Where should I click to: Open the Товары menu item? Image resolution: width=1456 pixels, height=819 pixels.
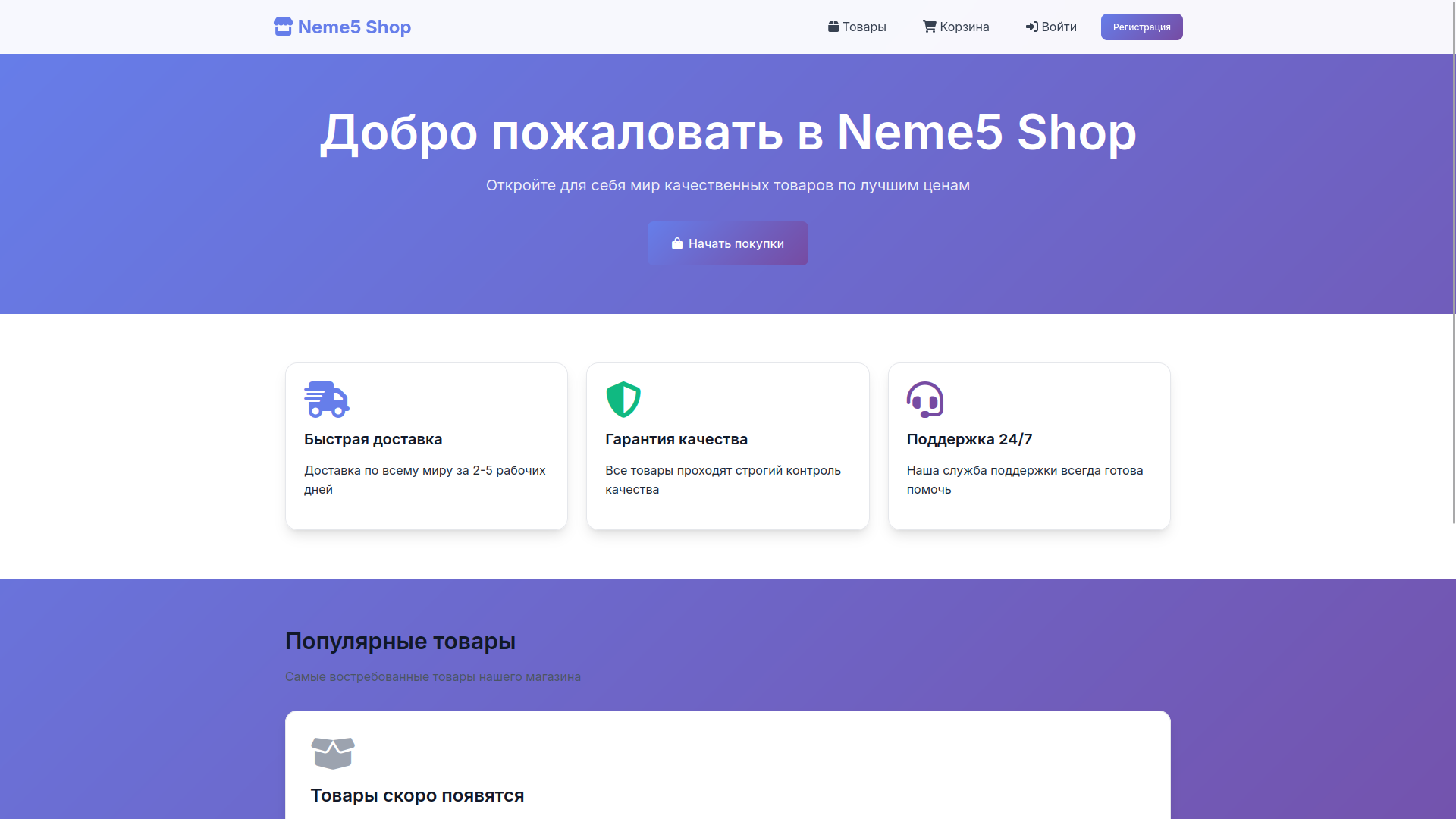(x=857, y=27)
